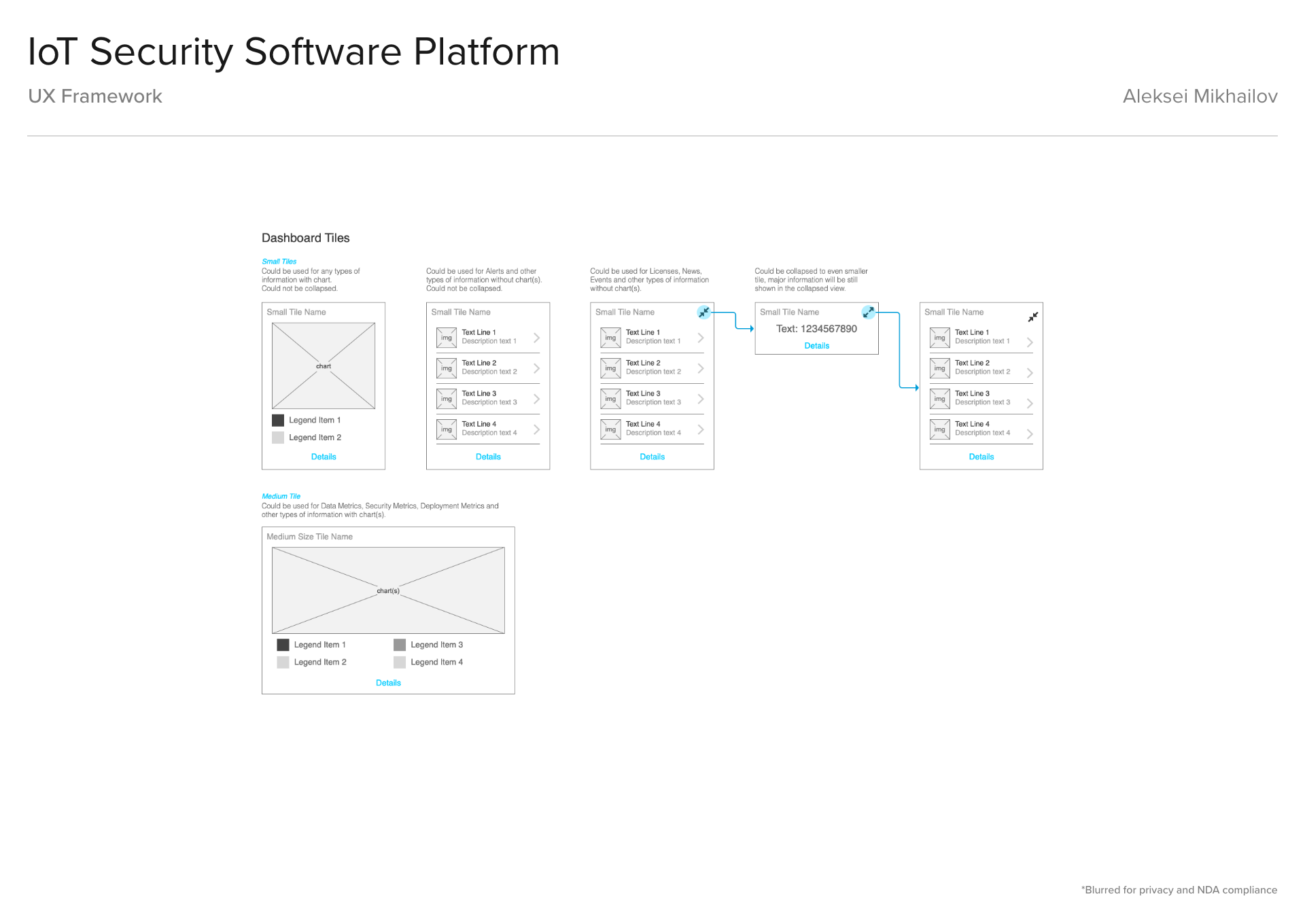Click the img placeholder for Text Line 4 in the Licenses tile

(610, 429)
